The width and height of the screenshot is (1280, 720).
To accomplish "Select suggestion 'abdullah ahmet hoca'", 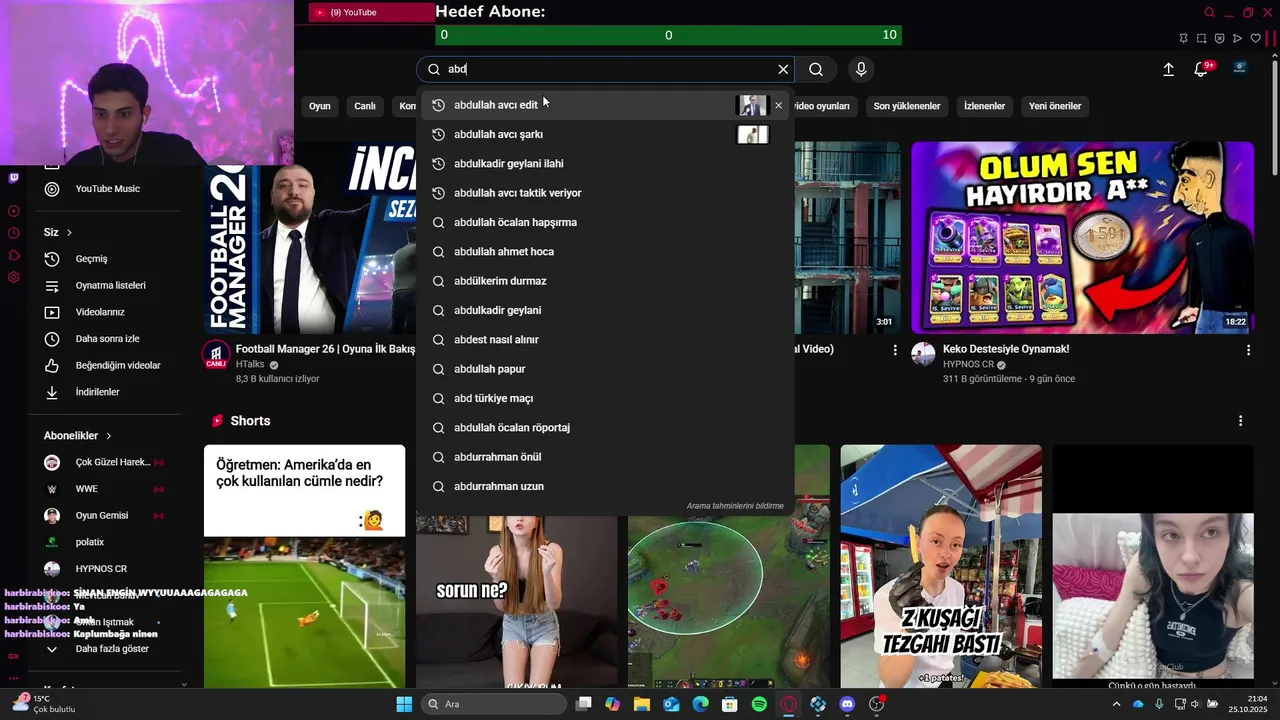I will click(605, 251).
